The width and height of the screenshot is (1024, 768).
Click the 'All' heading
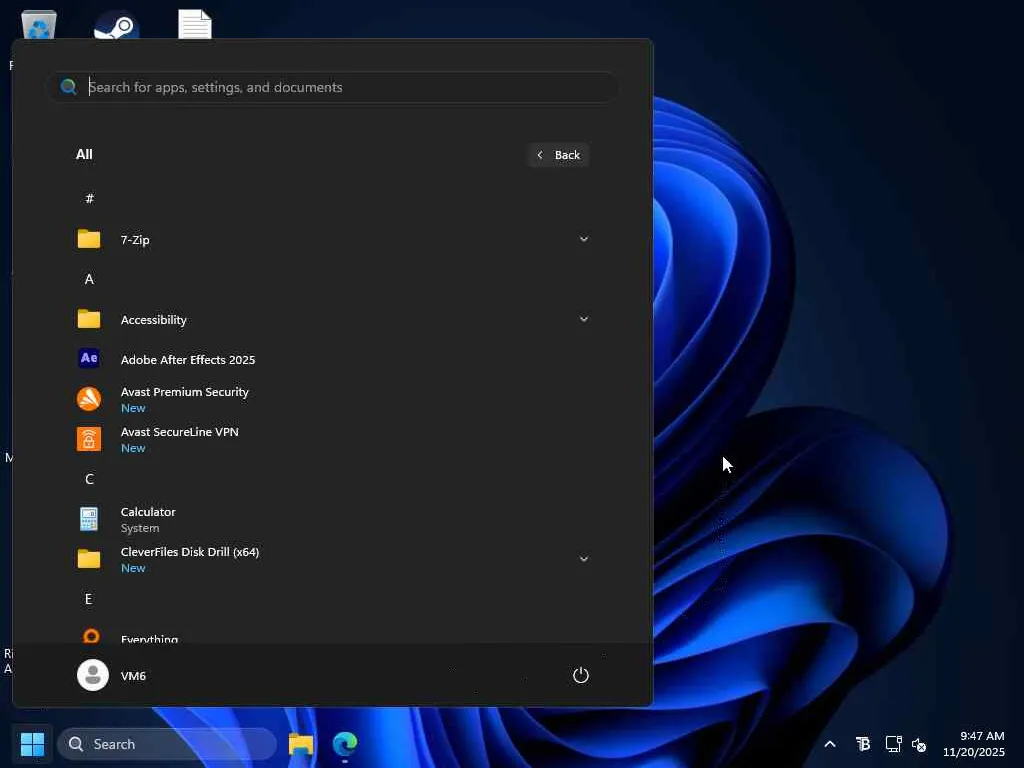pos(84,154)
